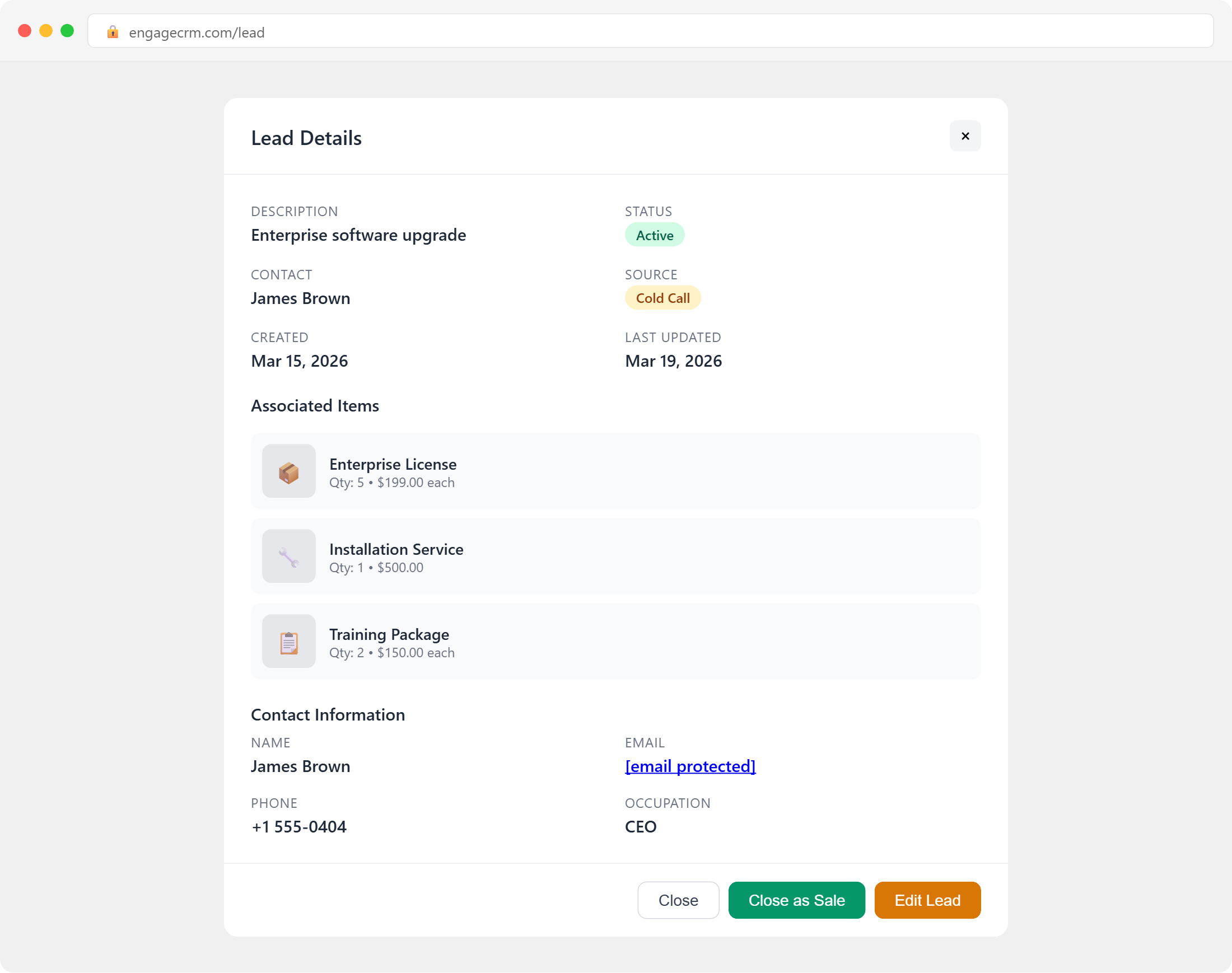Click the Cold Call source badge
Viewport: 1232px width, 973px height.
point(662,297)
